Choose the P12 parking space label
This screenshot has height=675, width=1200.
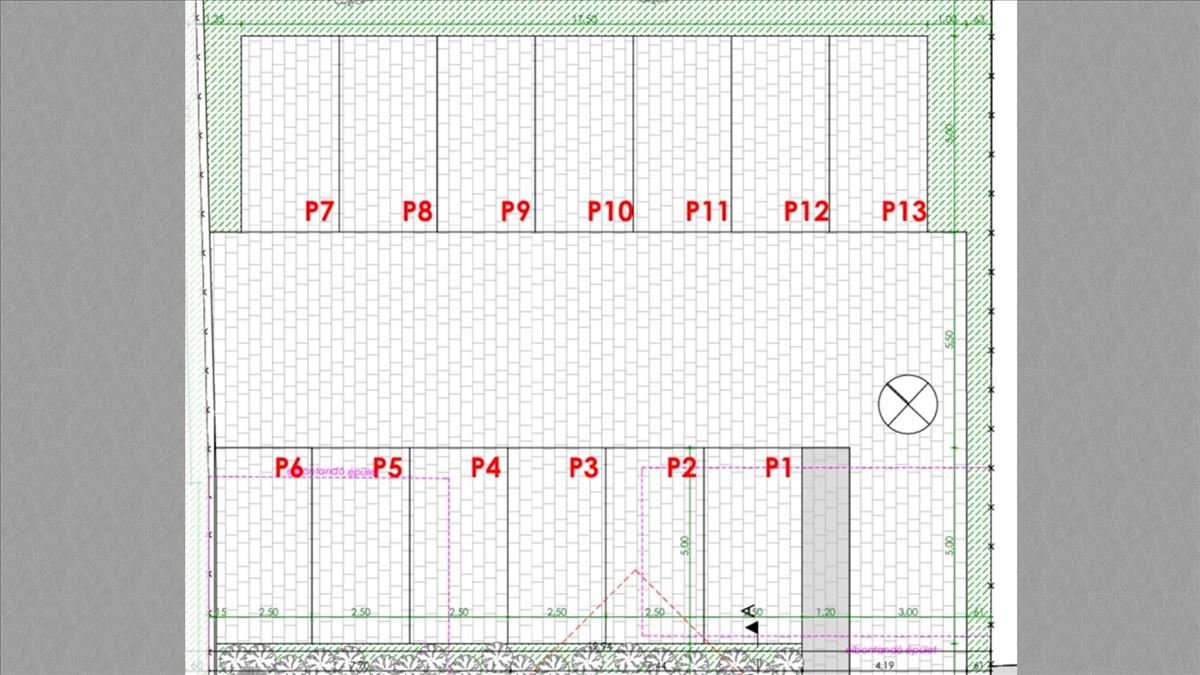(806, 211)
